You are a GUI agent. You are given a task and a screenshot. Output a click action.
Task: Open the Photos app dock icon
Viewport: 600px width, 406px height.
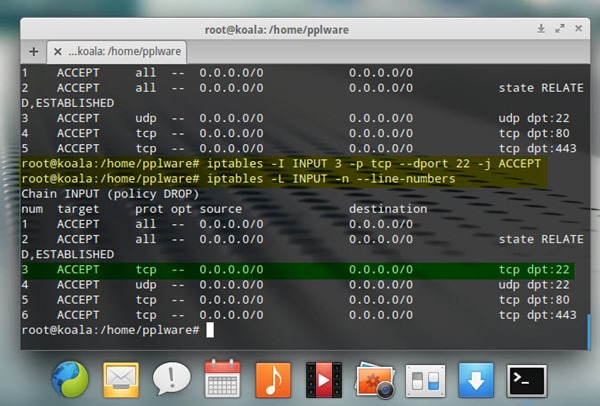(x=375, y=380)
